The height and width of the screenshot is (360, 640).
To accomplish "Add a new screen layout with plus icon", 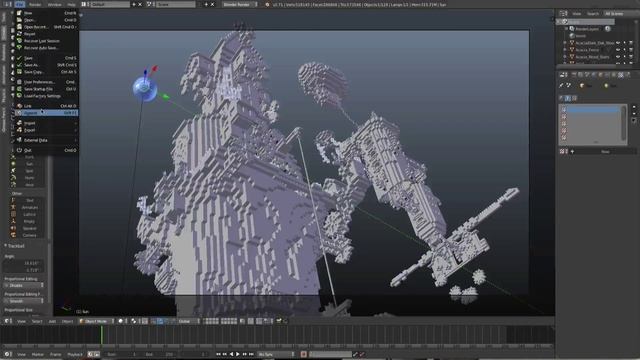I will (134, 4).
